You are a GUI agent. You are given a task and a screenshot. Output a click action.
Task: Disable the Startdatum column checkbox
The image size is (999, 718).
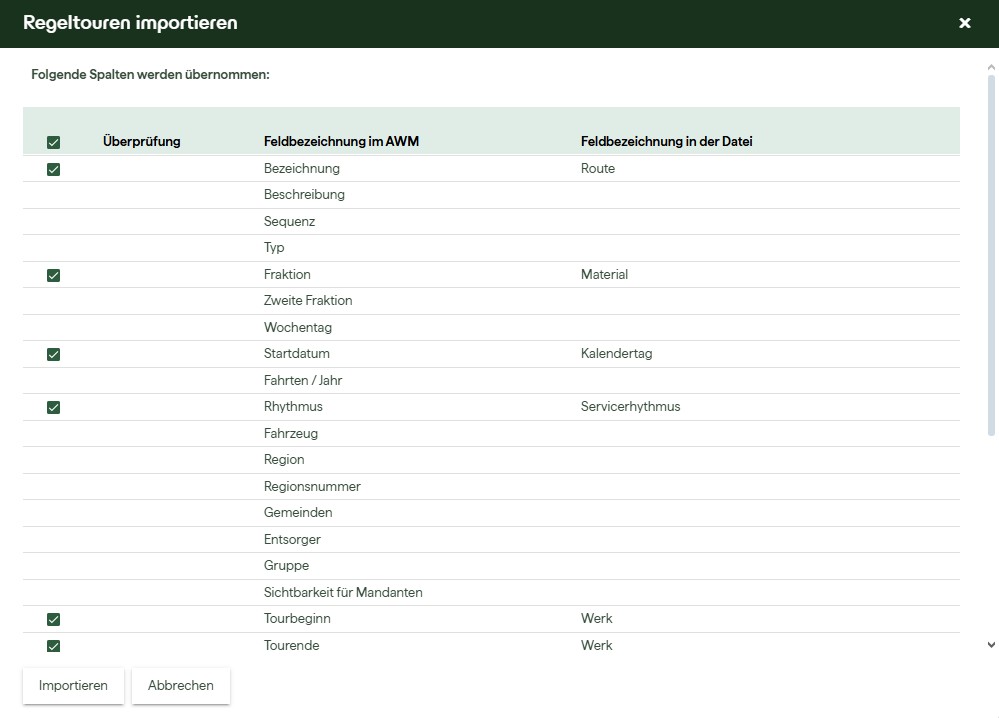54,354
